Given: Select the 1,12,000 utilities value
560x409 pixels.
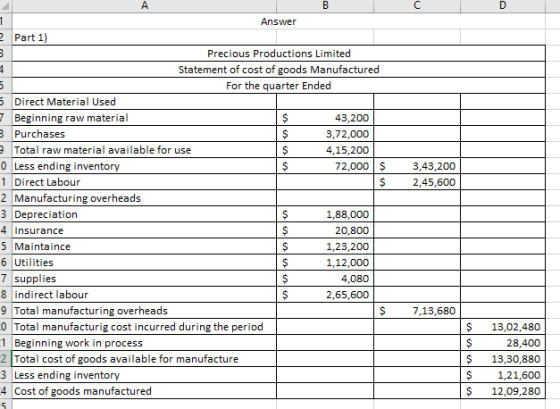Looking at the screenshot, I should pyautogui.click(x=325, y=263).
